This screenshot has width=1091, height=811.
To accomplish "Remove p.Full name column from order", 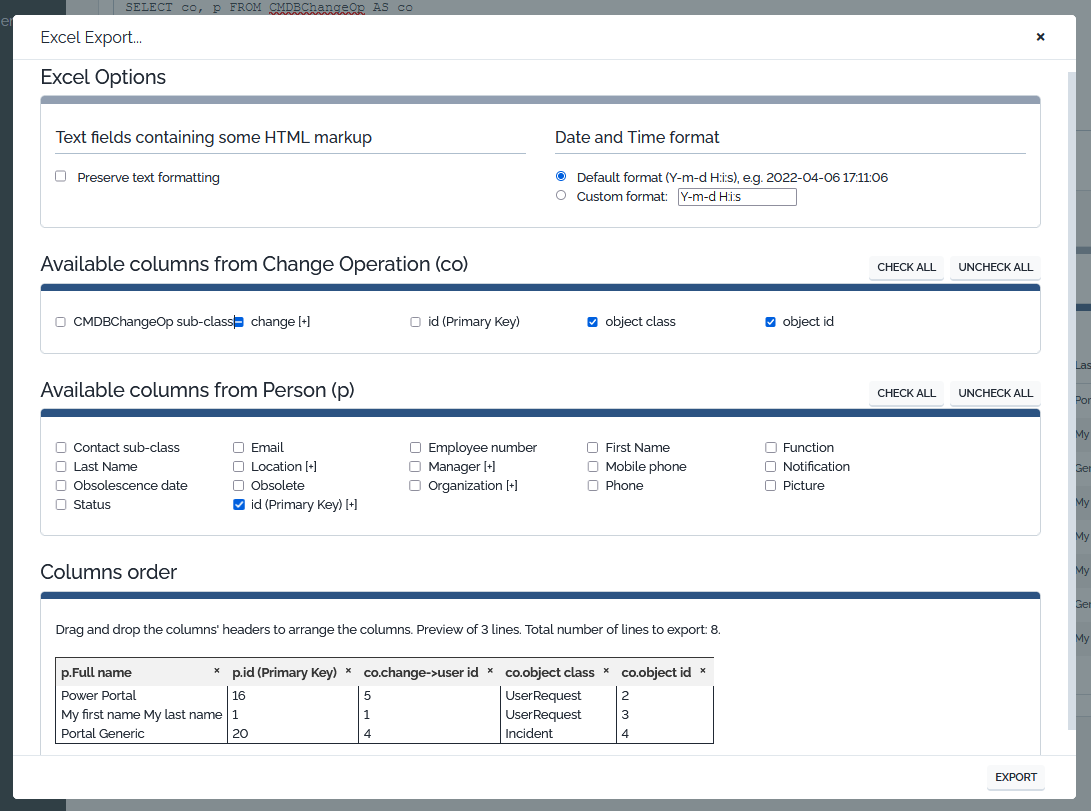I will click(x=217, y=671).
